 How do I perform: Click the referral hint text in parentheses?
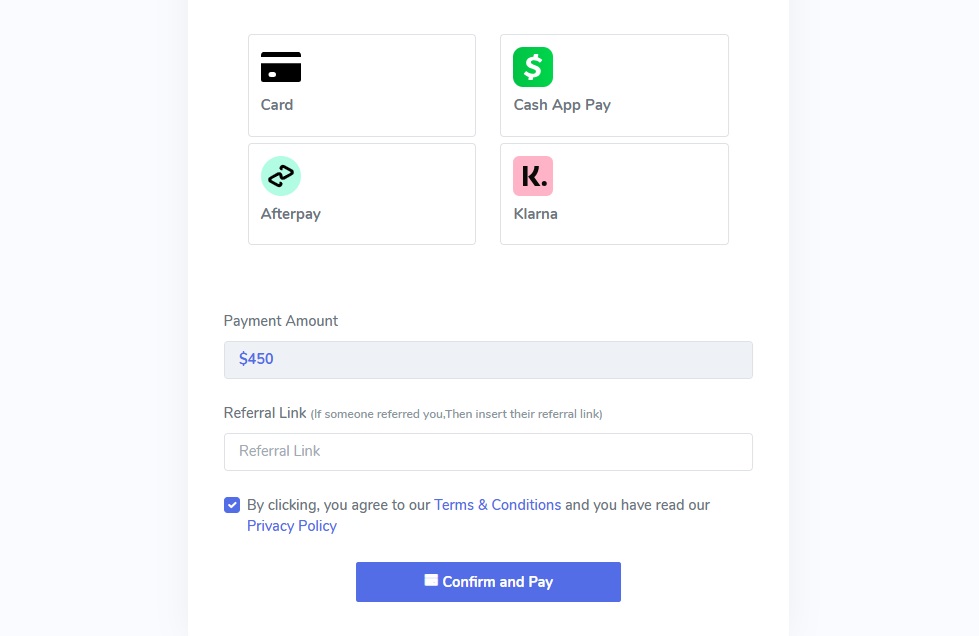pyautogui.click(x=457, y=414)
